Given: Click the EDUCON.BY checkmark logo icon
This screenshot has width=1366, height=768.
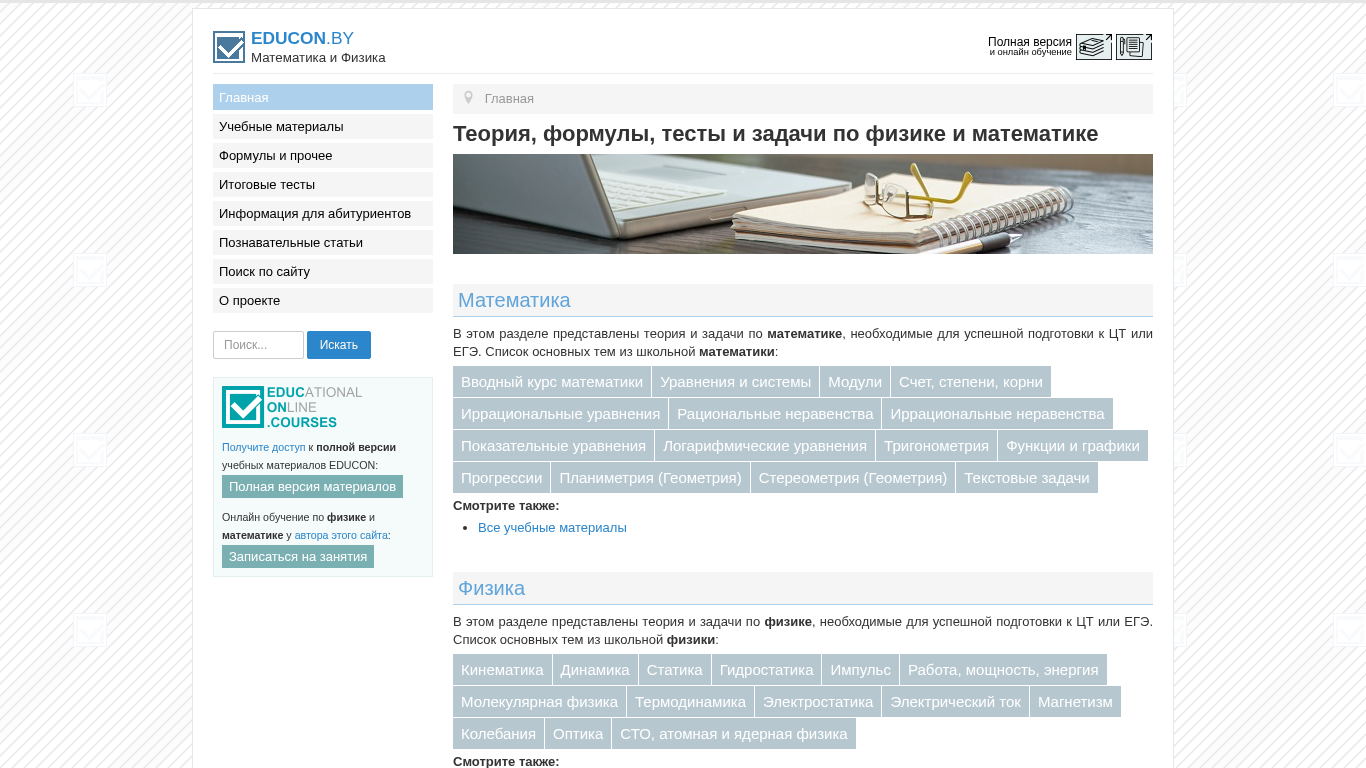Looking at the screenshot, I should pos(229,47).
